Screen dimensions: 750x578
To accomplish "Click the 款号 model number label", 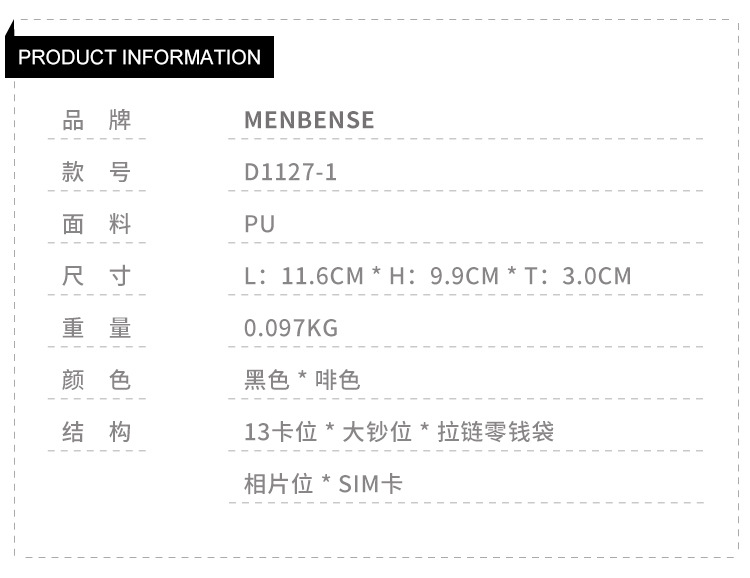I will point(97,173).
